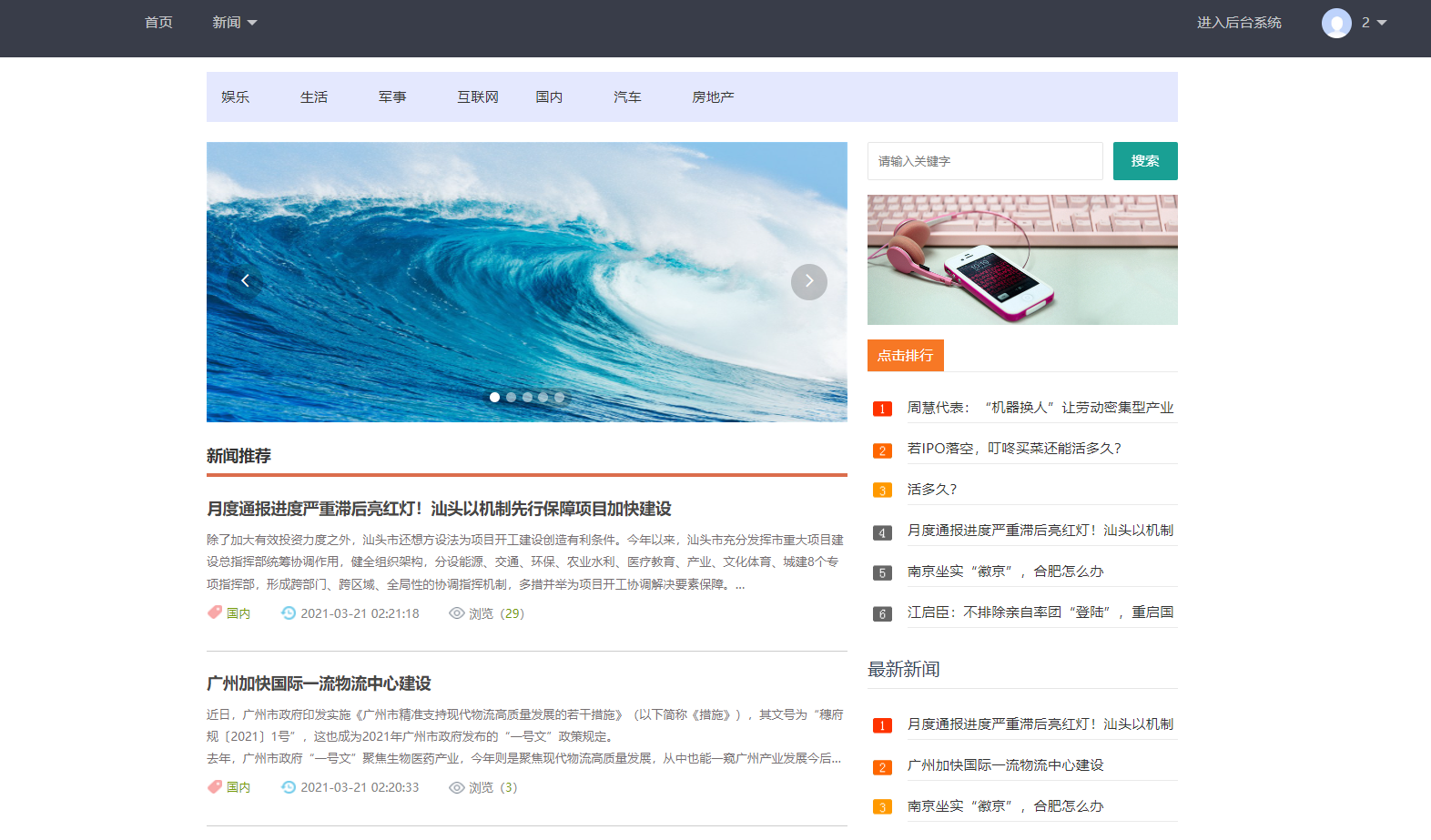The image size is (1431, 840).
Task: Open ranked item 周慧代表 机器换人
Action: point(1040,408)
